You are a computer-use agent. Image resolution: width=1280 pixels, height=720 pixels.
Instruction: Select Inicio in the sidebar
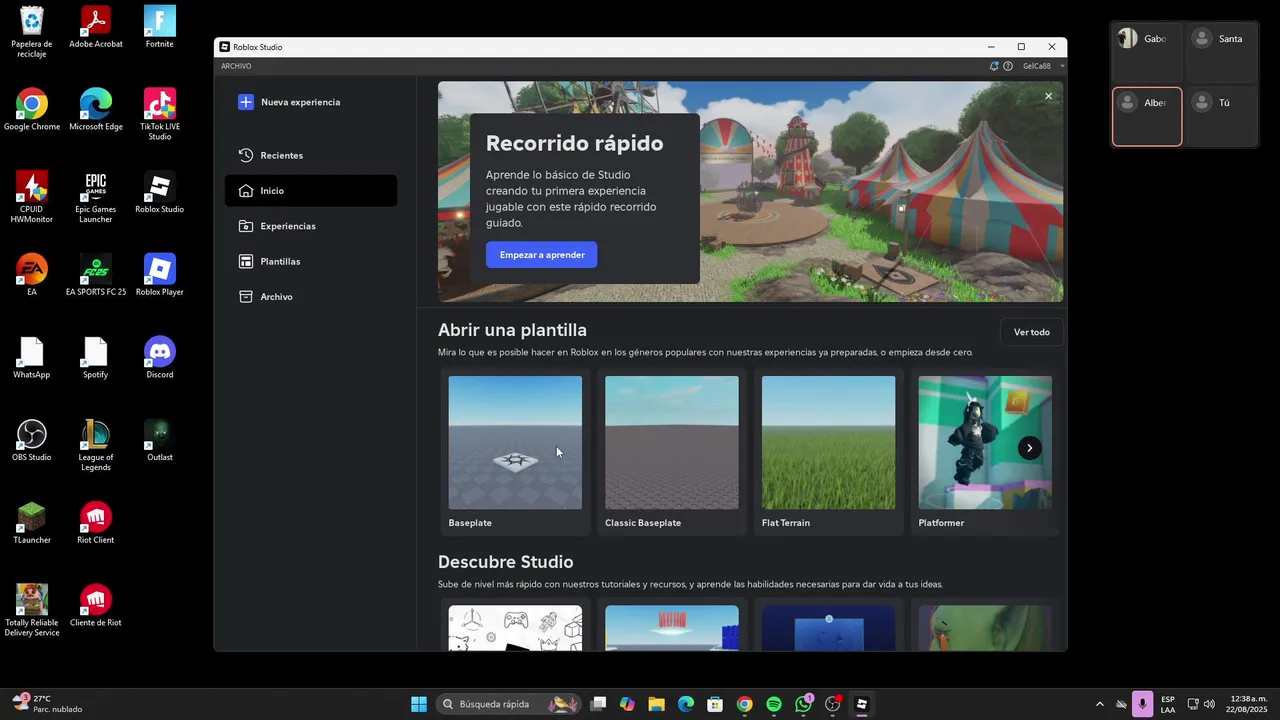(x=311, y=191)
